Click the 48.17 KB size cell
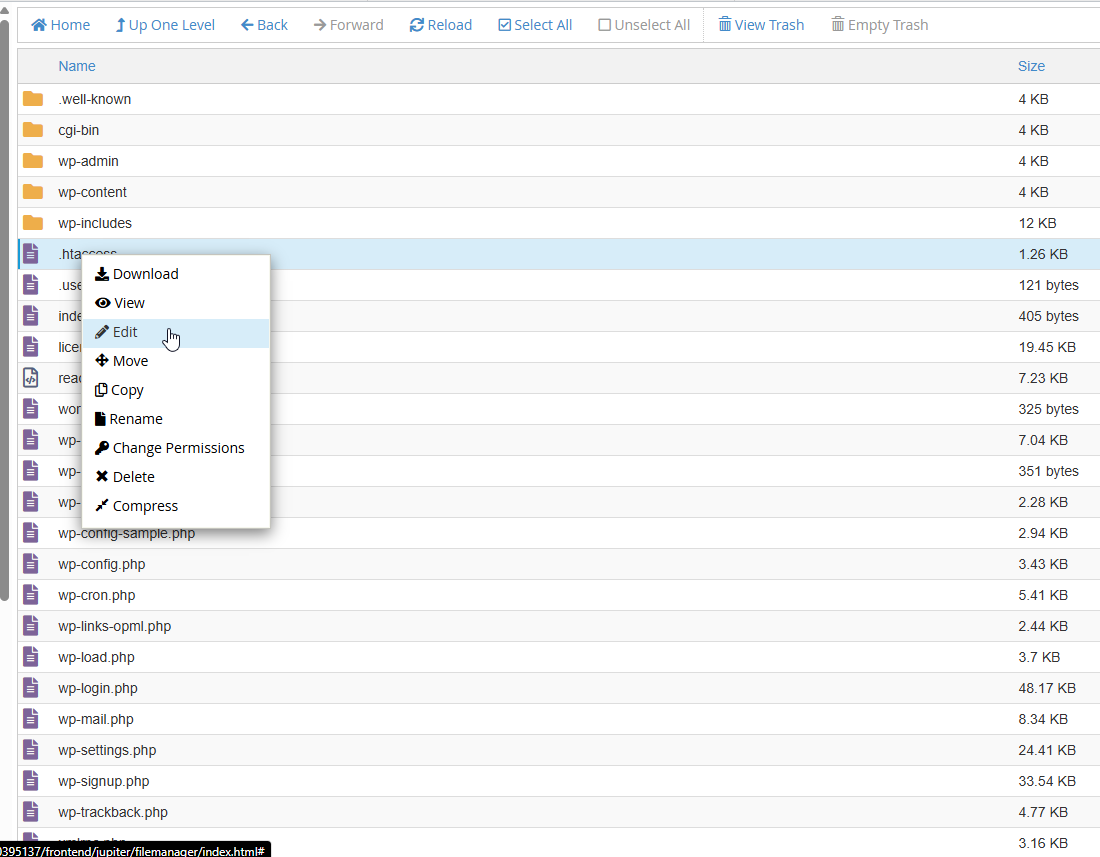 (x=1047, y=688)
